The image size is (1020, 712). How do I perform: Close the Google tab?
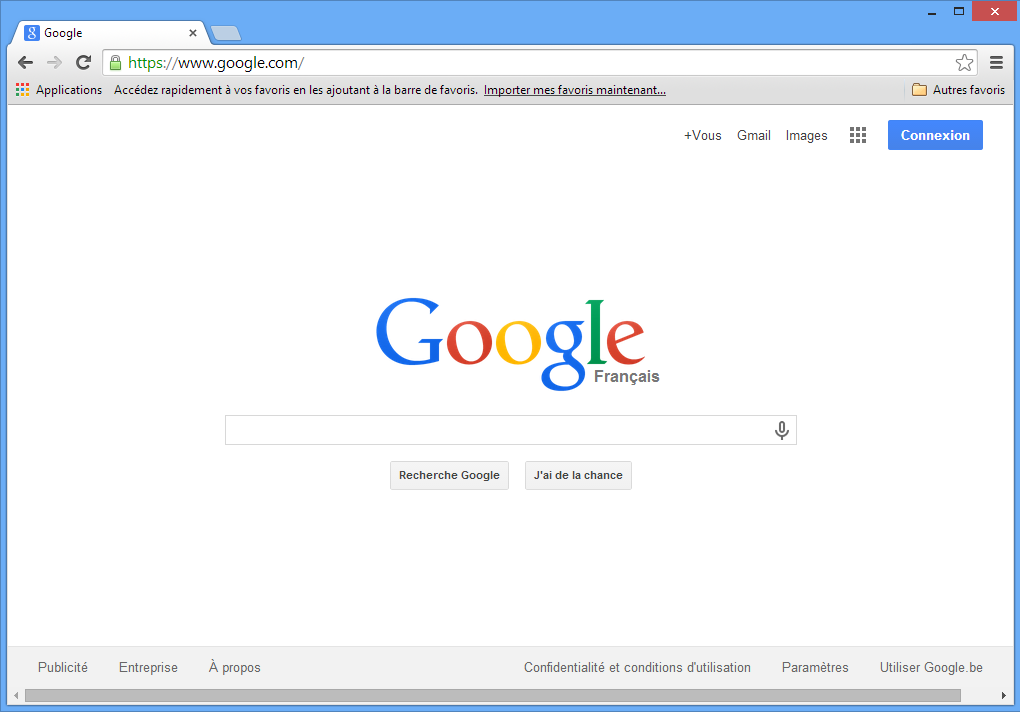[193, 33]
